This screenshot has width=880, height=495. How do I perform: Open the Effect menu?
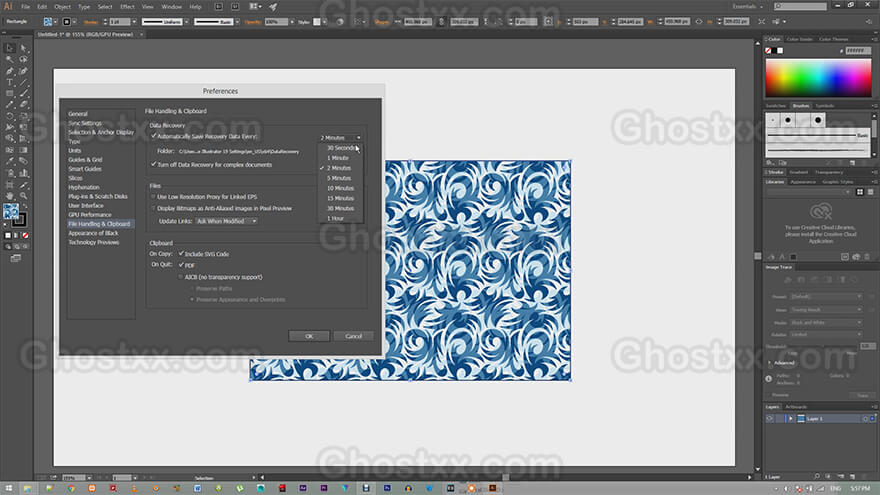[127, 7]
